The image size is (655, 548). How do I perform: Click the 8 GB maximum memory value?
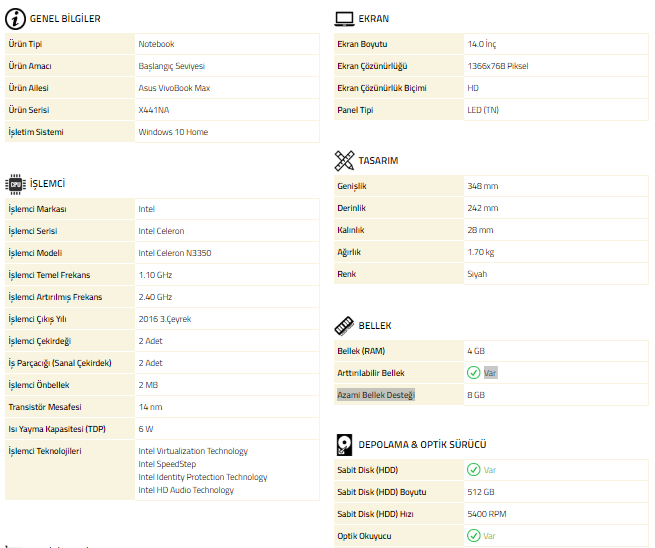tap(476, 395)
